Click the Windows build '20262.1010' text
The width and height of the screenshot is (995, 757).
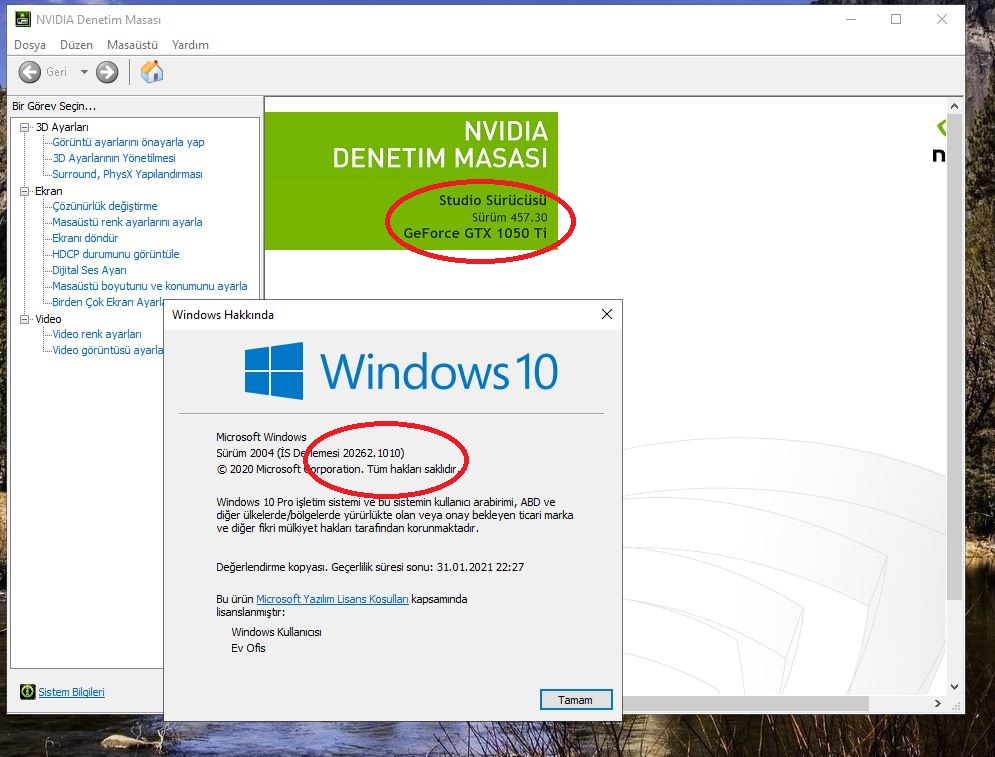pyautogui.click(x=371, y=453)
